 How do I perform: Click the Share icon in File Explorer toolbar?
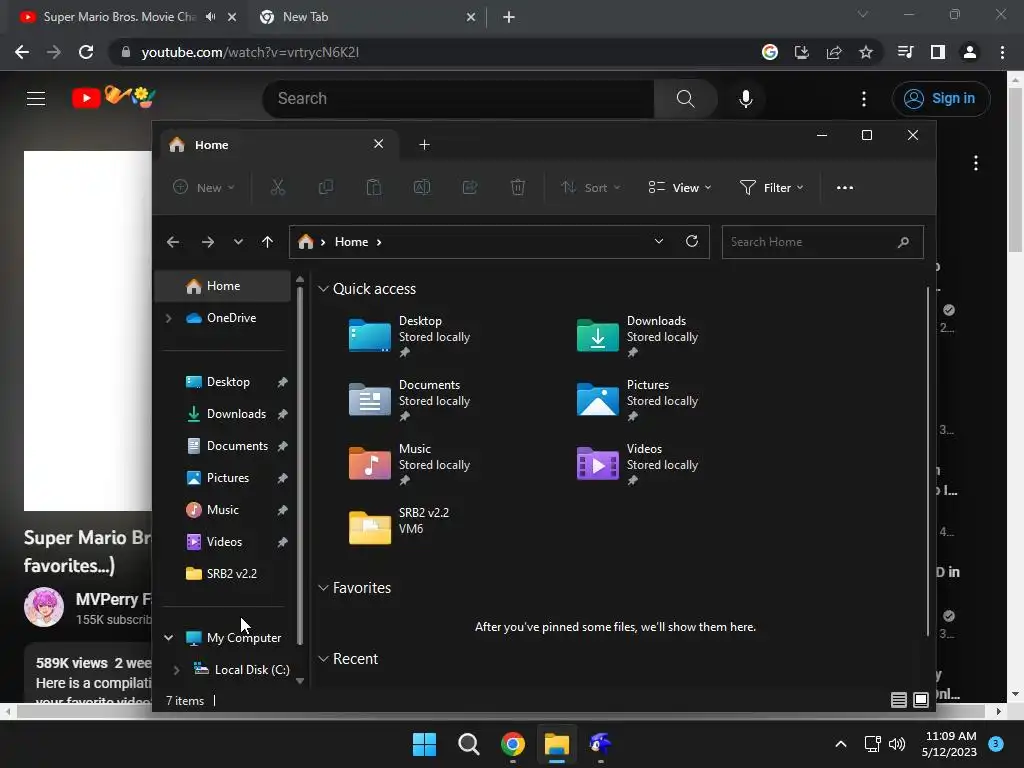pos(470,187)
